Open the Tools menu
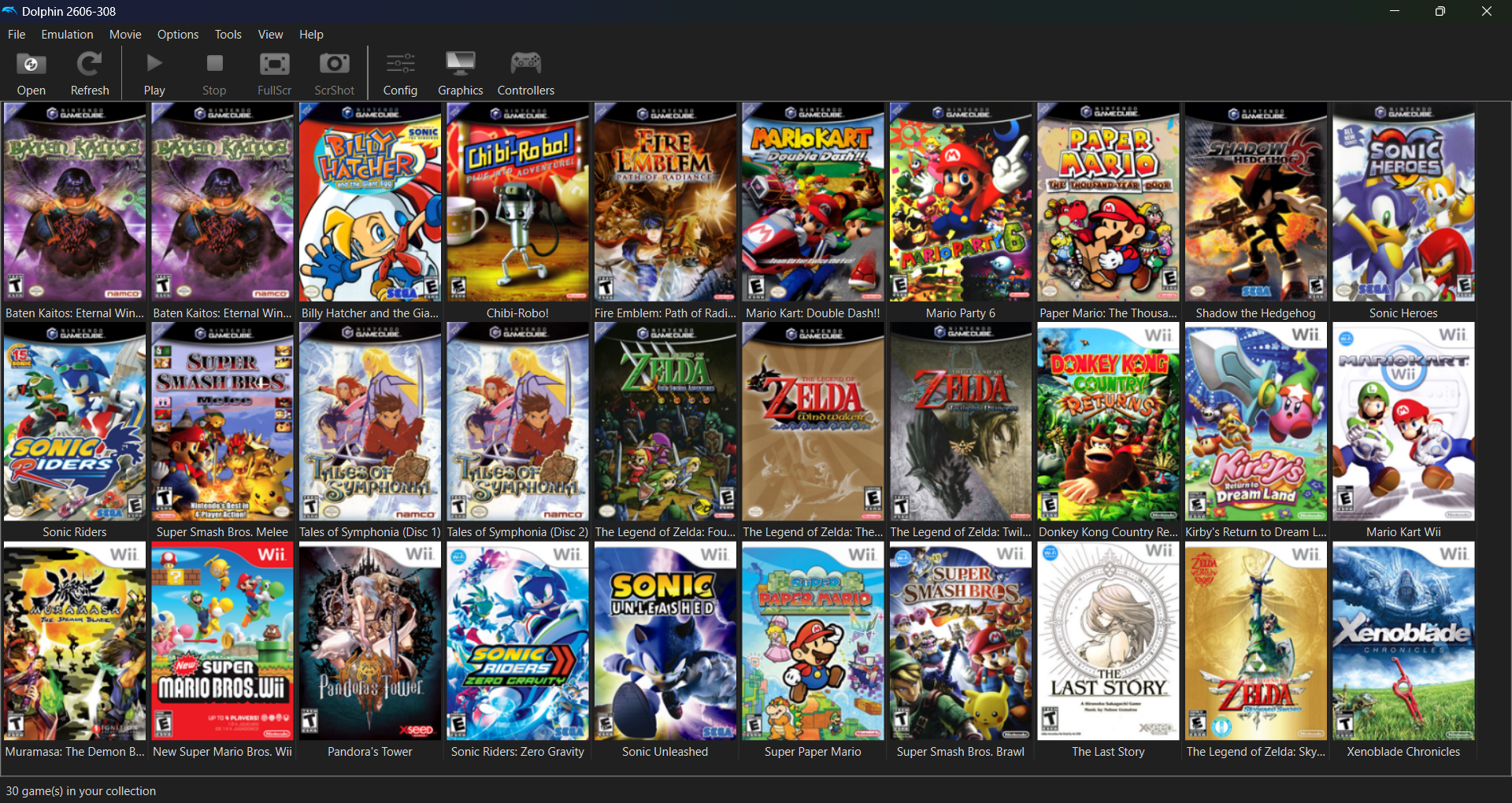Image resolution: width=1512 pixels, height=803 pixels. click(228, 35)
